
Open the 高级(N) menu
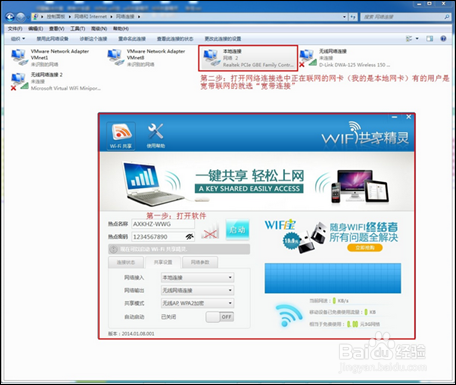pos(99,29)
